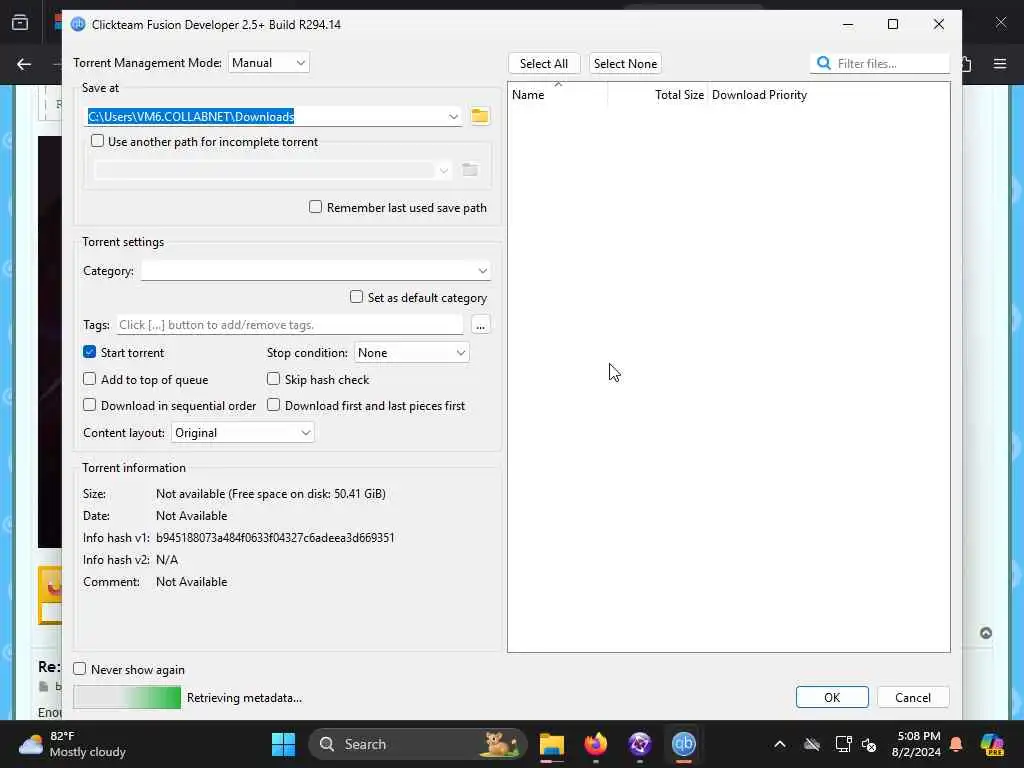
Task: Click the qBittorrent logo in title bar
Action: (x=78, y=24)
